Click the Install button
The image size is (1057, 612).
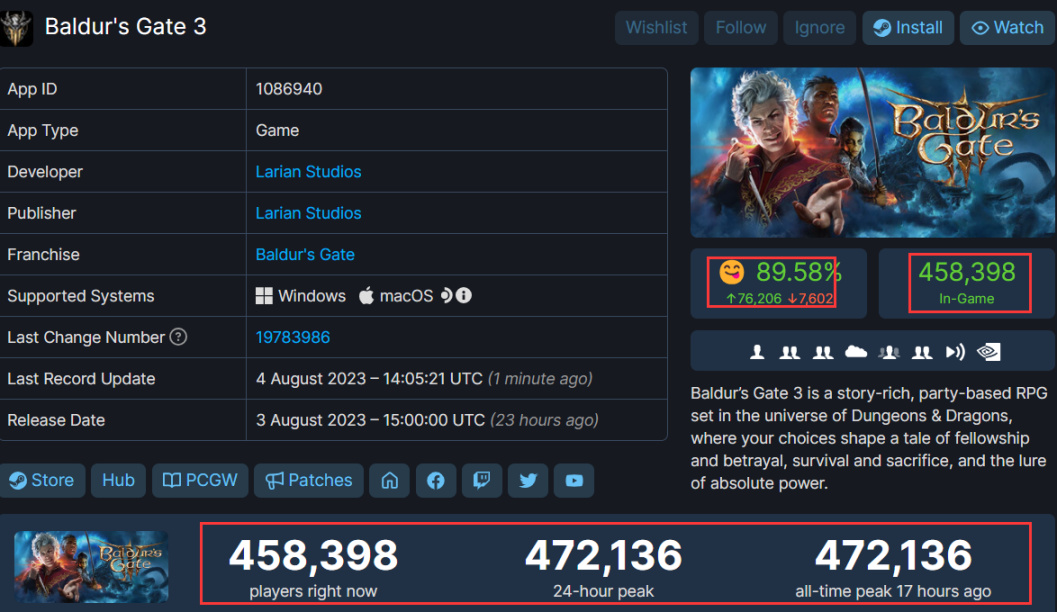pyautogui.click(x=908, y=28)
